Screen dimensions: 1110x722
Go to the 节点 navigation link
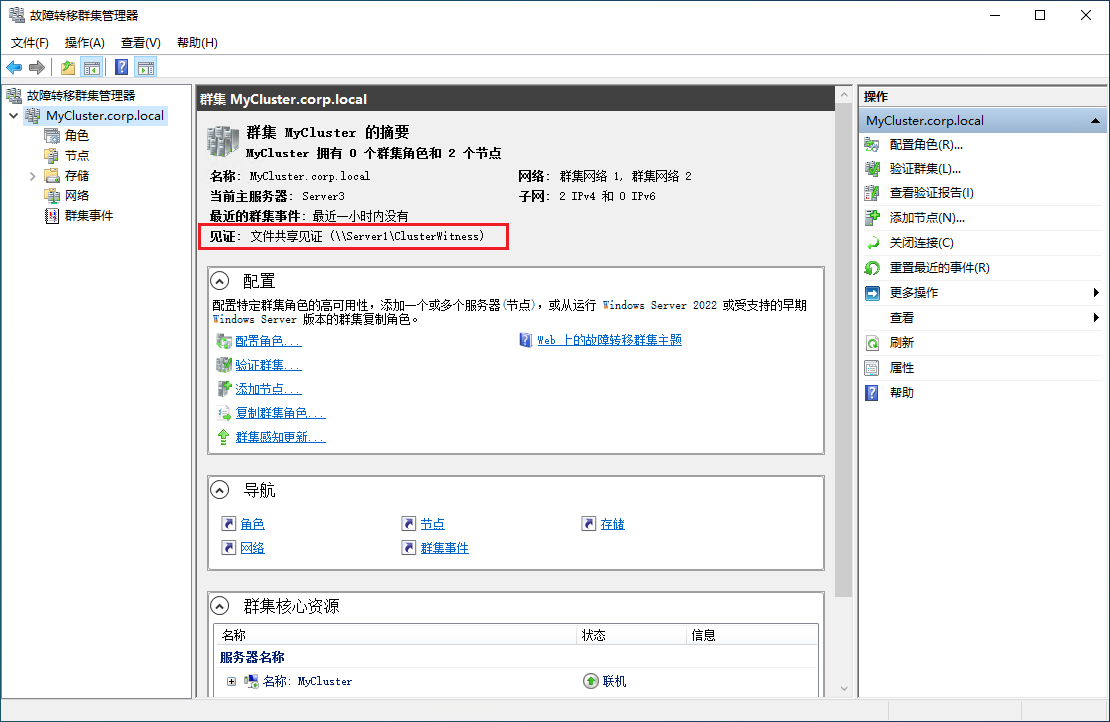[x=433, y=524]
